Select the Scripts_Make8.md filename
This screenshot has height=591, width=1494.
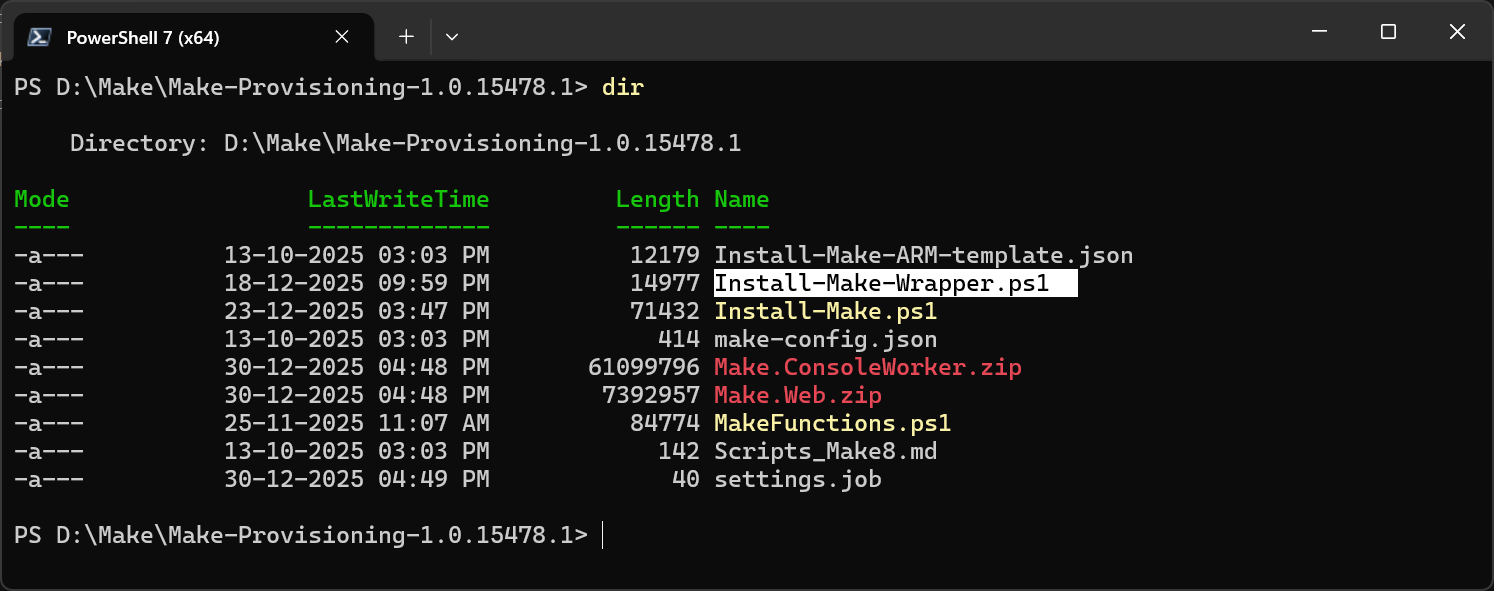(x=825, y=451)
